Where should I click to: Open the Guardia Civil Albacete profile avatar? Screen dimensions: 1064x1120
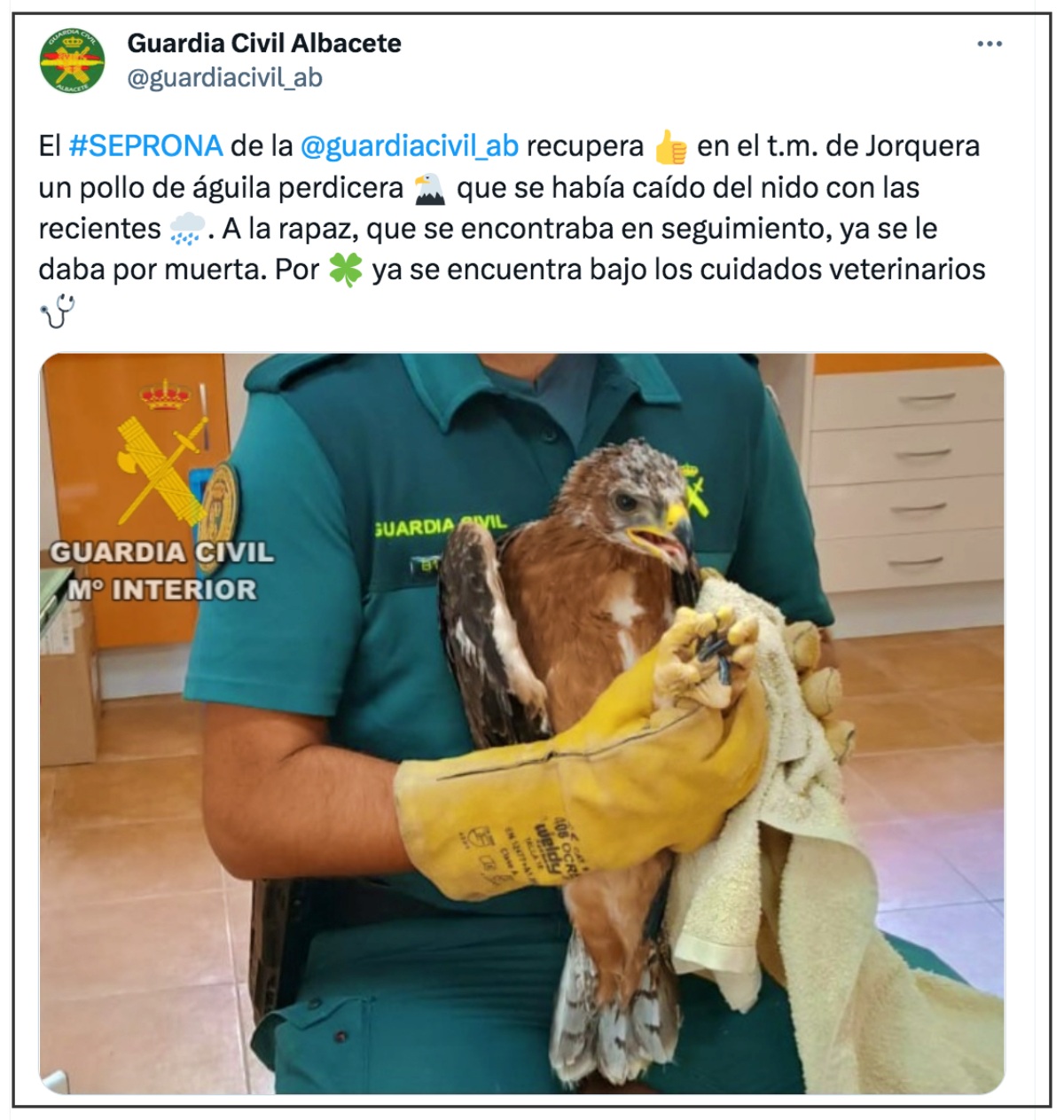[72, 60]
